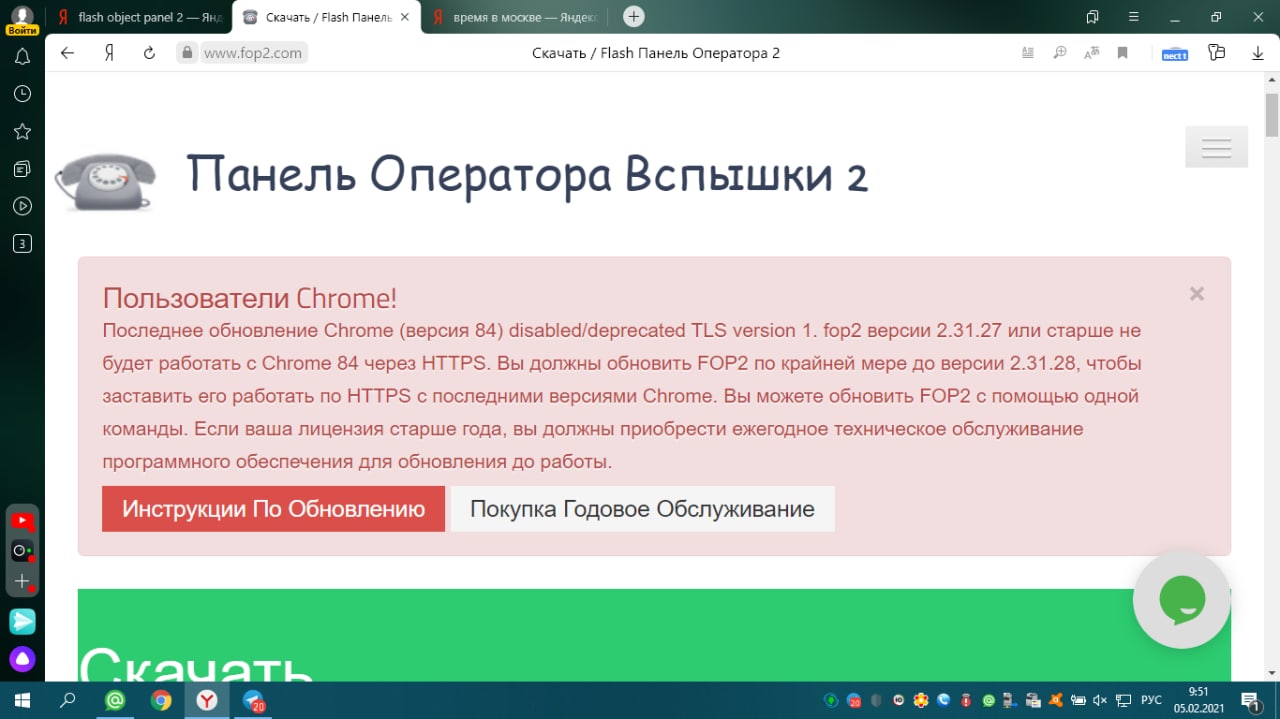
Task: Open Yandex home Я button
Action: point(109,53)
